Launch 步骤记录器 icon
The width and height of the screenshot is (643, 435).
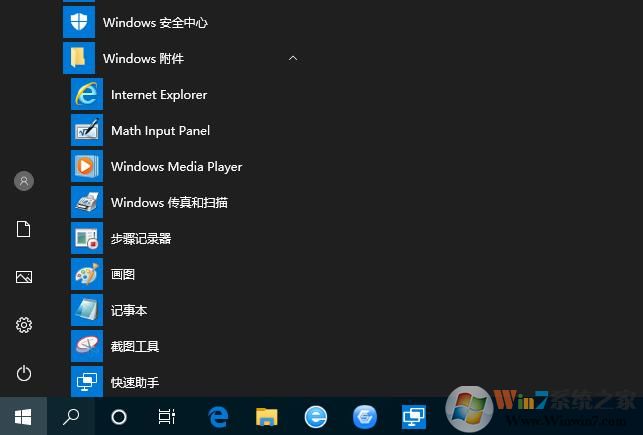pos(87,238)
